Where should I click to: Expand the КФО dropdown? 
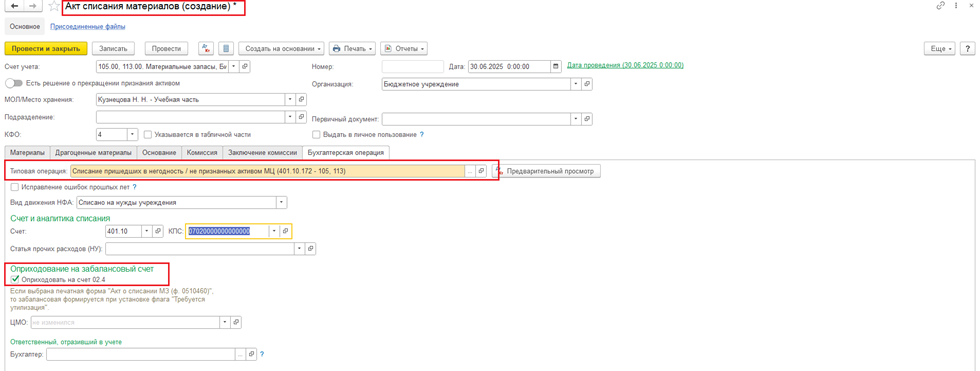point(132,134)
